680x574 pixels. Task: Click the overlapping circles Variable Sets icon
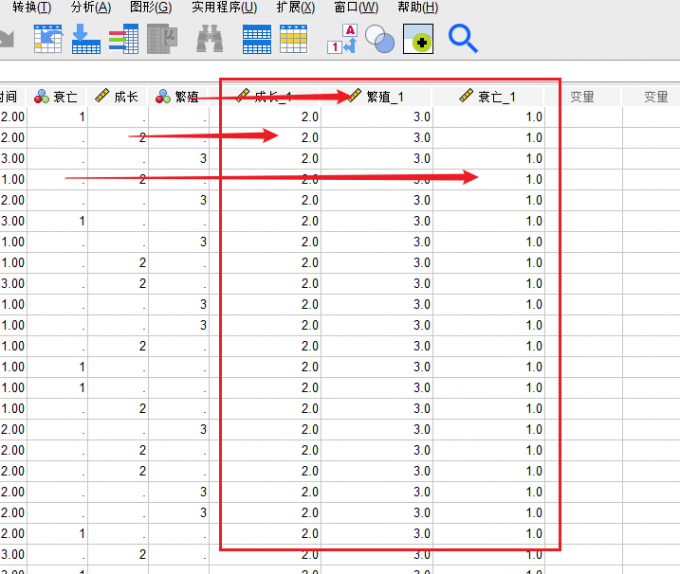(x=380, y=39)
